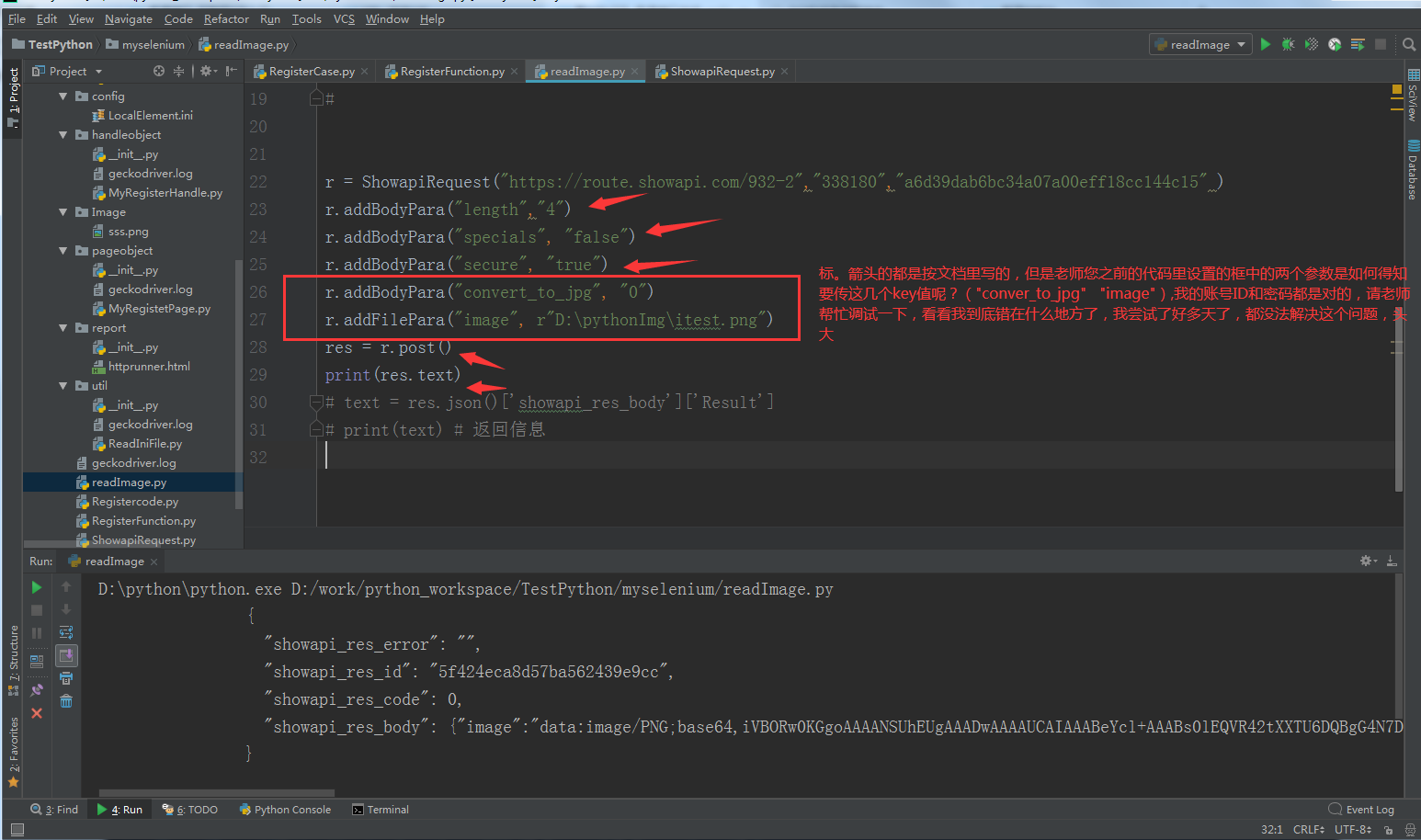Change line separator via CRLF dropdown
Image resolution: width=1421 pixels, height=840 pixels.
(1309, 830)
